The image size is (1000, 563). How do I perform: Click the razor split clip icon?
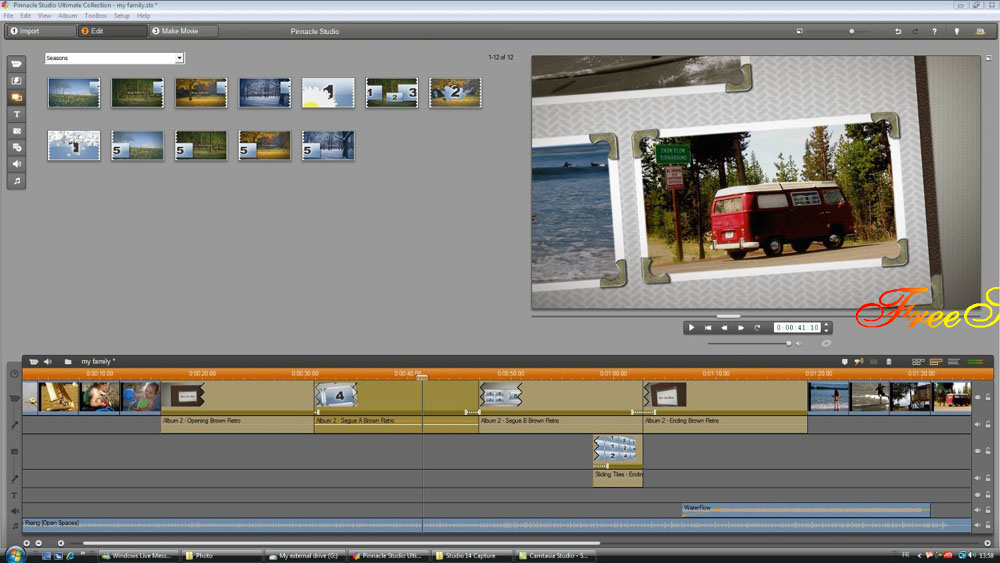pyautogui.click(x=859, y=362)
